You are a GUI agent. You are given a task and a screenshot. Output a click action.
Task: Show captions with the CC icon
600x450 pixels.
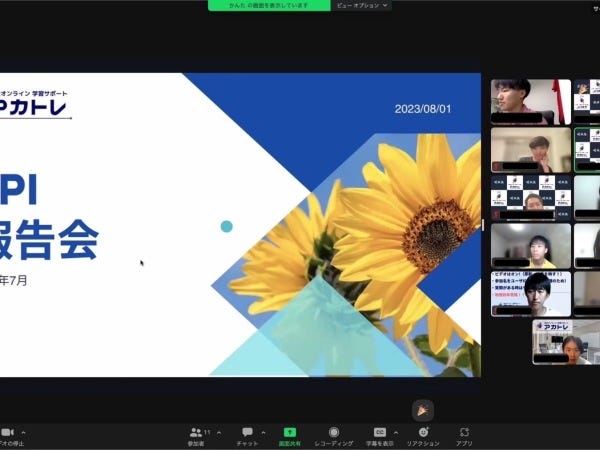click(x=380, y=432)
